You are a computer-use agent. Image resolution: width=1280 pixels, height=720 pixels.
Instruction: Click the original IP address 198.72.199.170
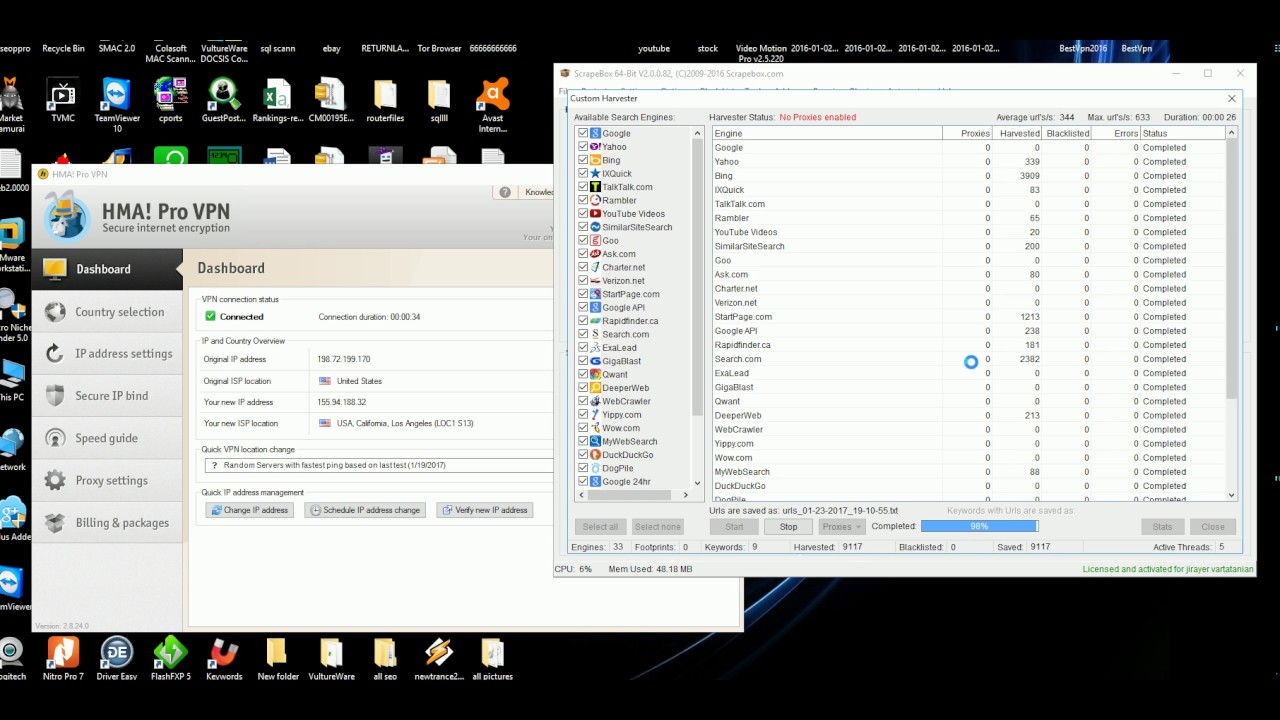pos(344,359)
